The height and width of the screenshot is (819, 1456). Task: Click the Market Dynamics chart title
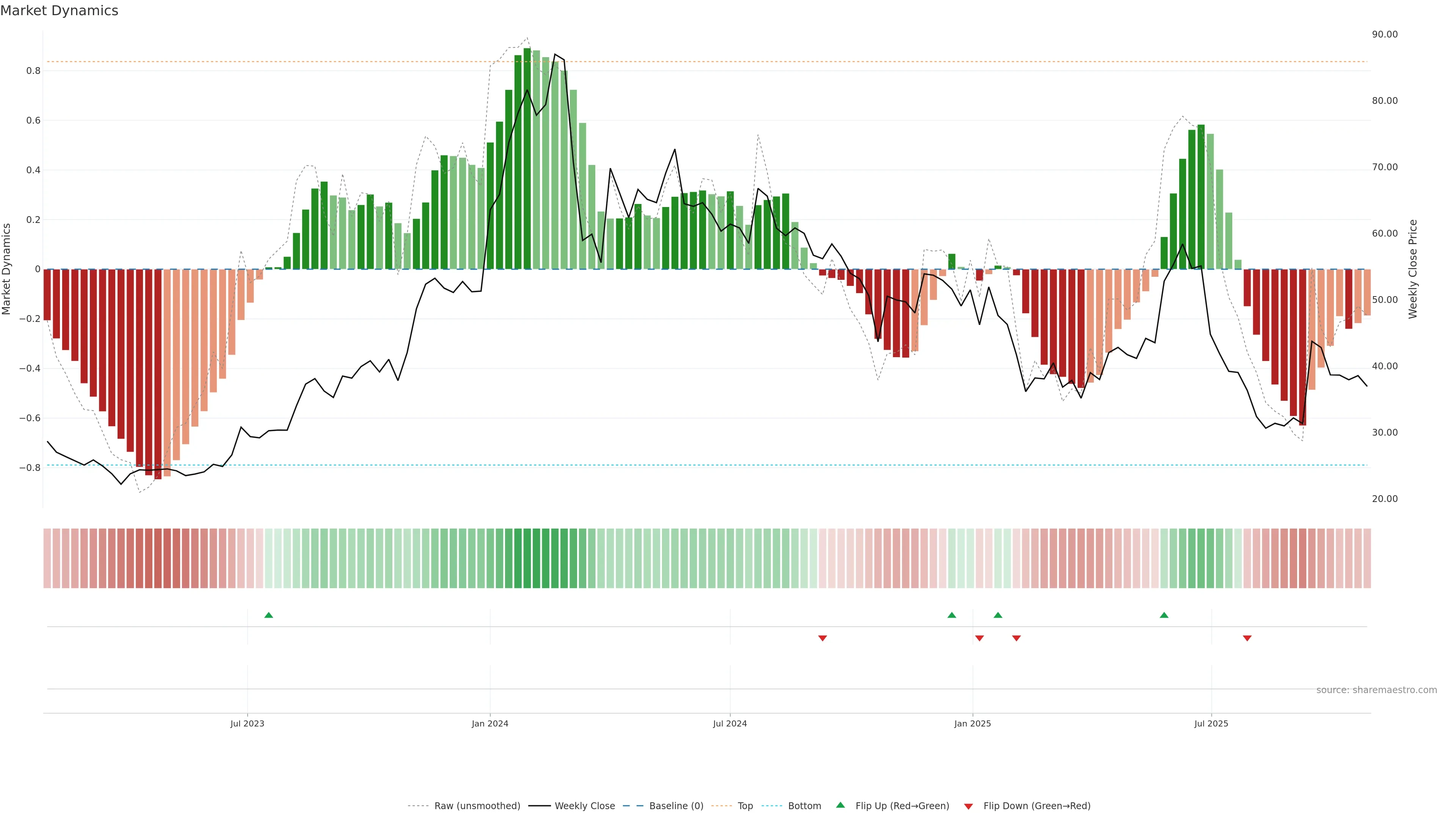coord(60,11)
